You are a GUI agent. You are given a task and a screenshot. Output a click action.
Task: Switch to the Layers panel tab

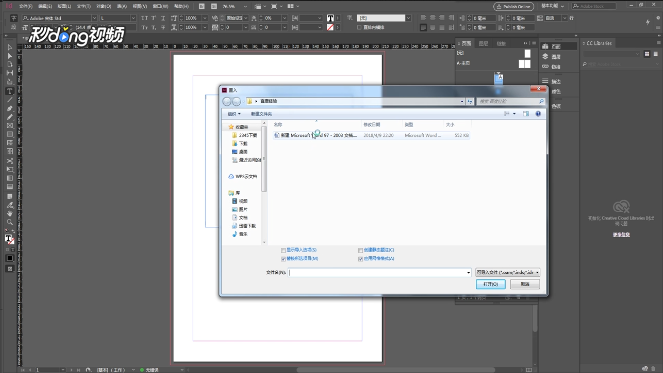pos(483,44)
